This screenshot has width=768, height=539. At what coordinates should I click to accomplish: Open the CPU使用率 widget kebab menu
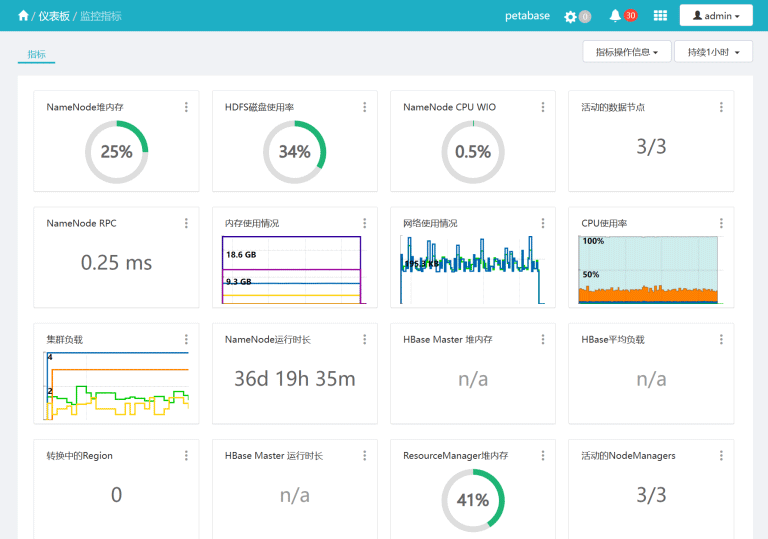point(721,223)
